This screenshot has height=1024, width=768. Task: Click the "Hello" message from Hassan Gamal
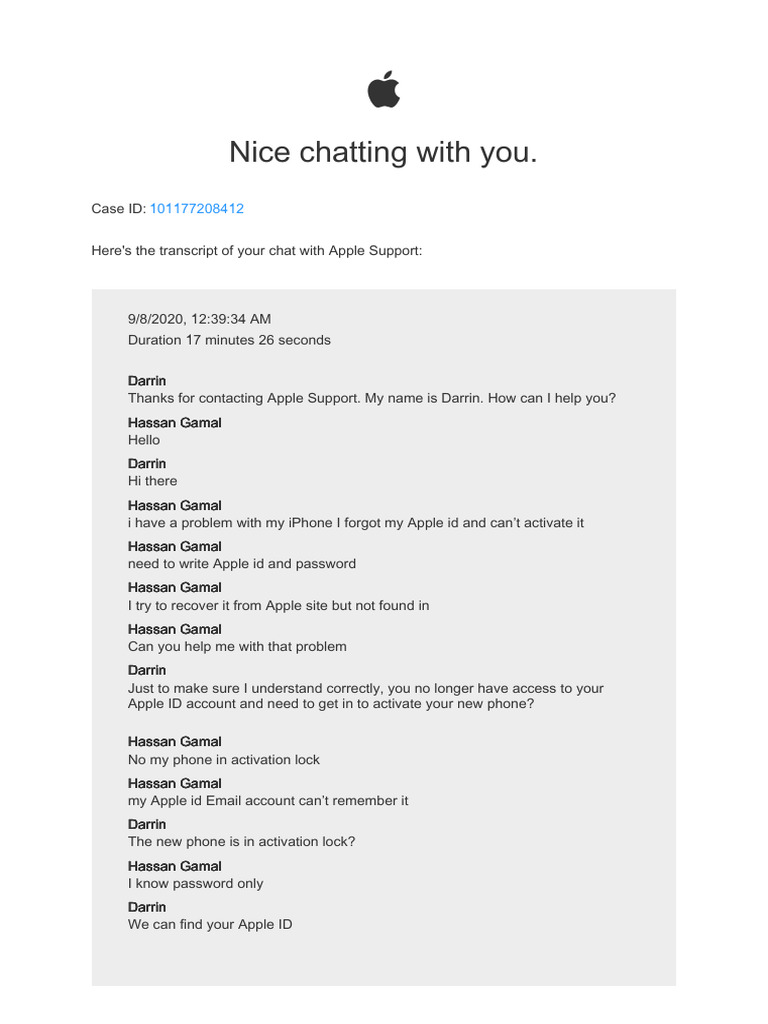(x=144, y=440)
